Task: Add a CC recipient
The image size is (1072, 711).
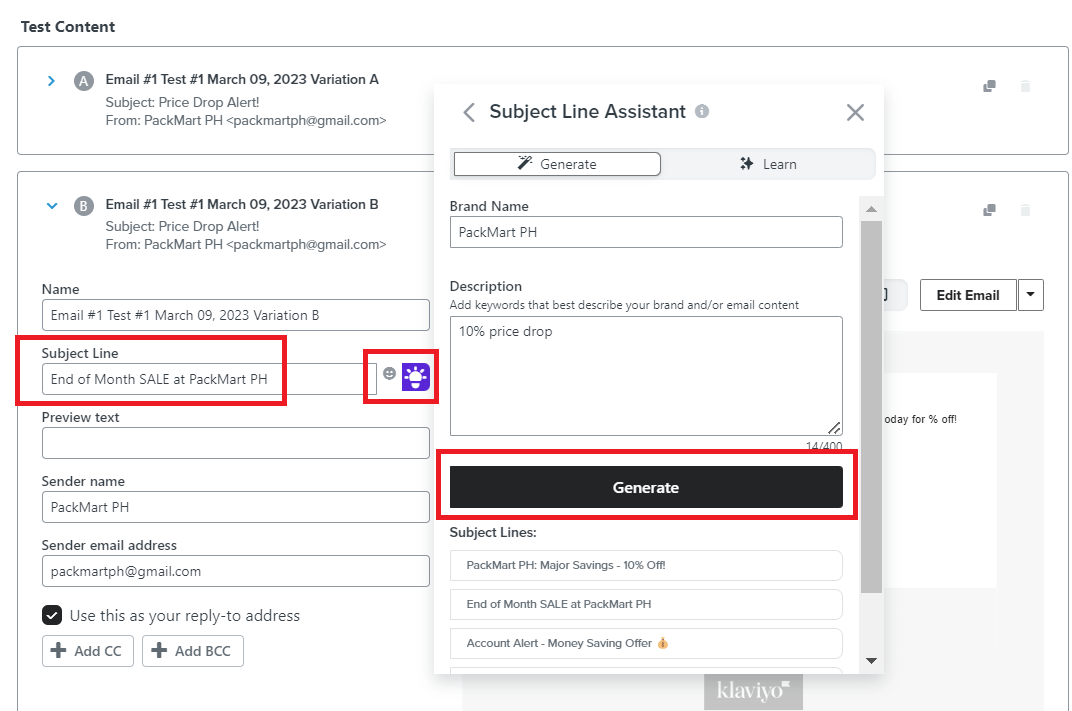Action: [88, 651]
